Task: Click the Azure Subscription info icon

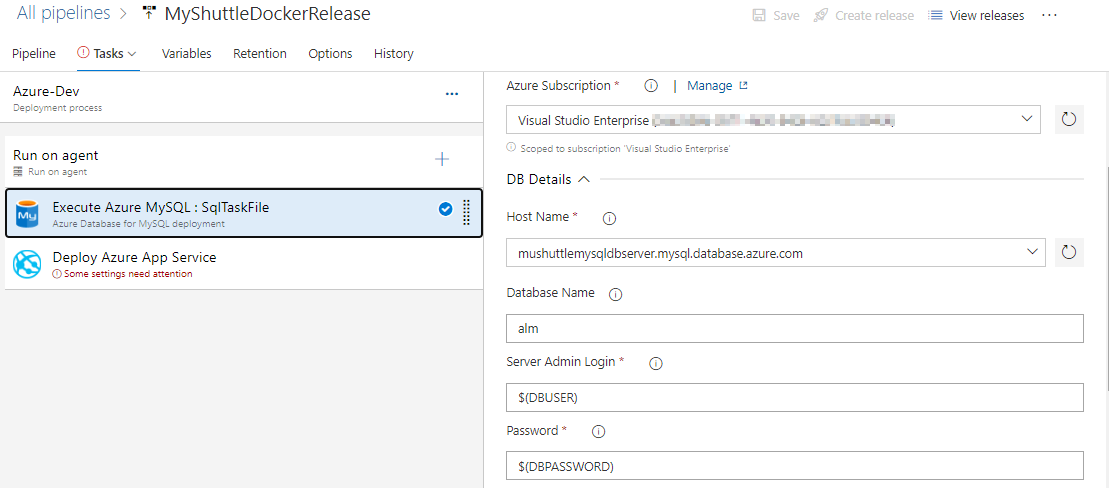Action: 651,86
